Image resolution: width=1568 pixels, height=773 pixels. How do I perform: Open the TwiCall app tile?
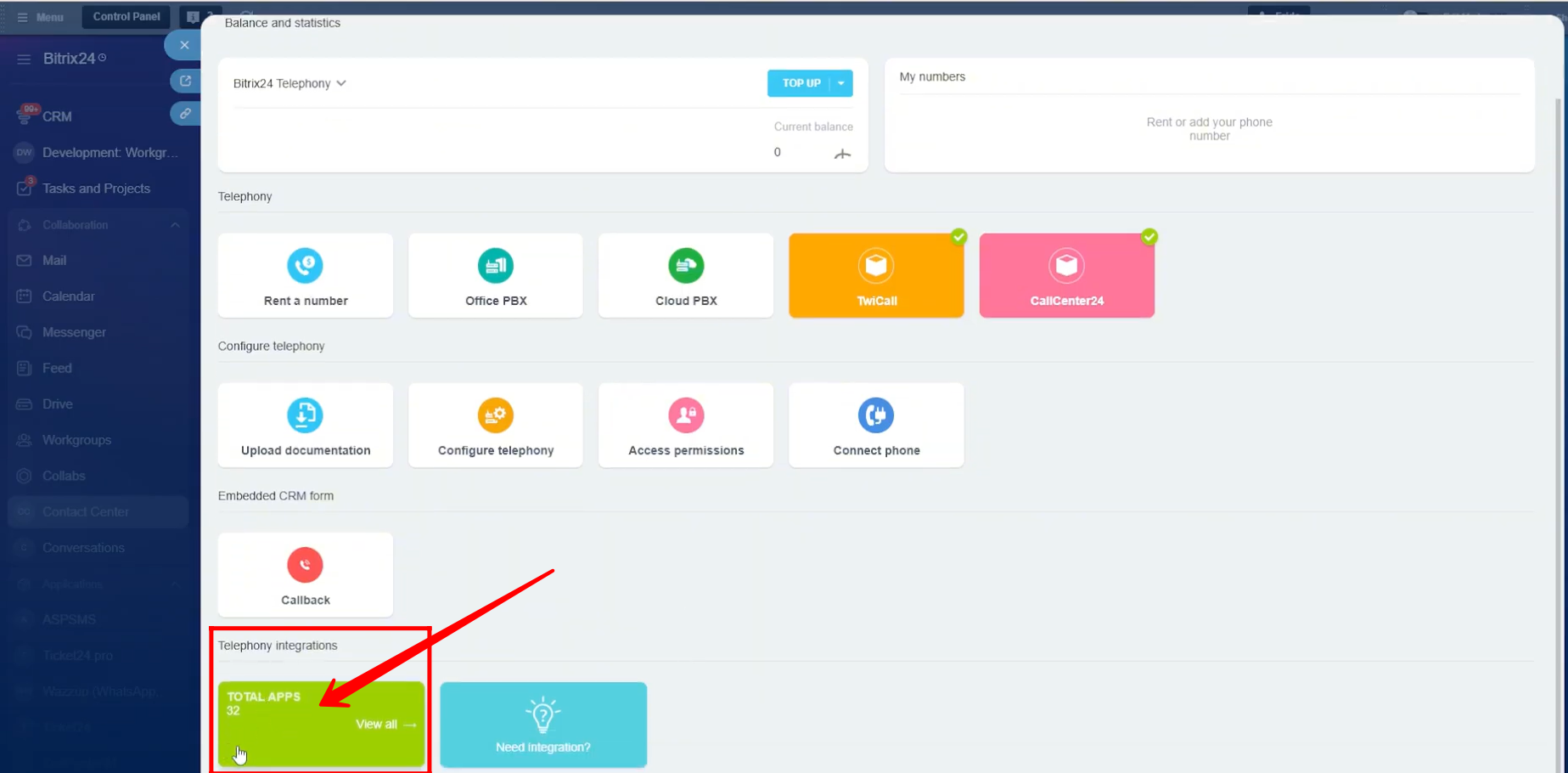(x=876, y=275)
